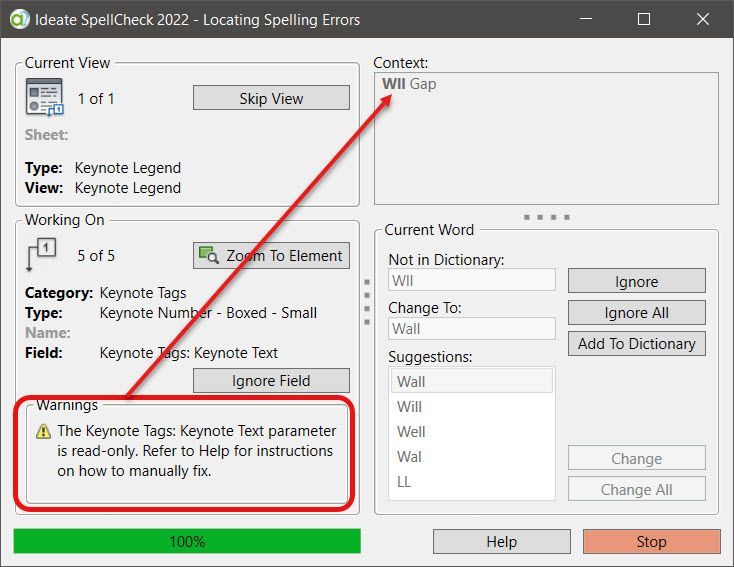This screenshot has width=734, height=567.
Task: Click the Change All button
Action: pyautogui.click(x=637, y=489)
